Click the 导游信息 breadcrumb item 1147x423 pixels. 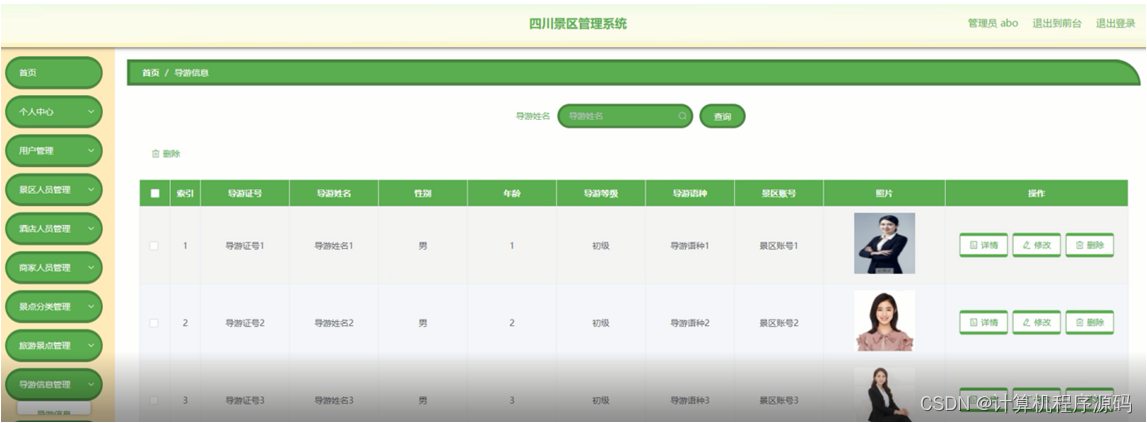coord(192,73)
